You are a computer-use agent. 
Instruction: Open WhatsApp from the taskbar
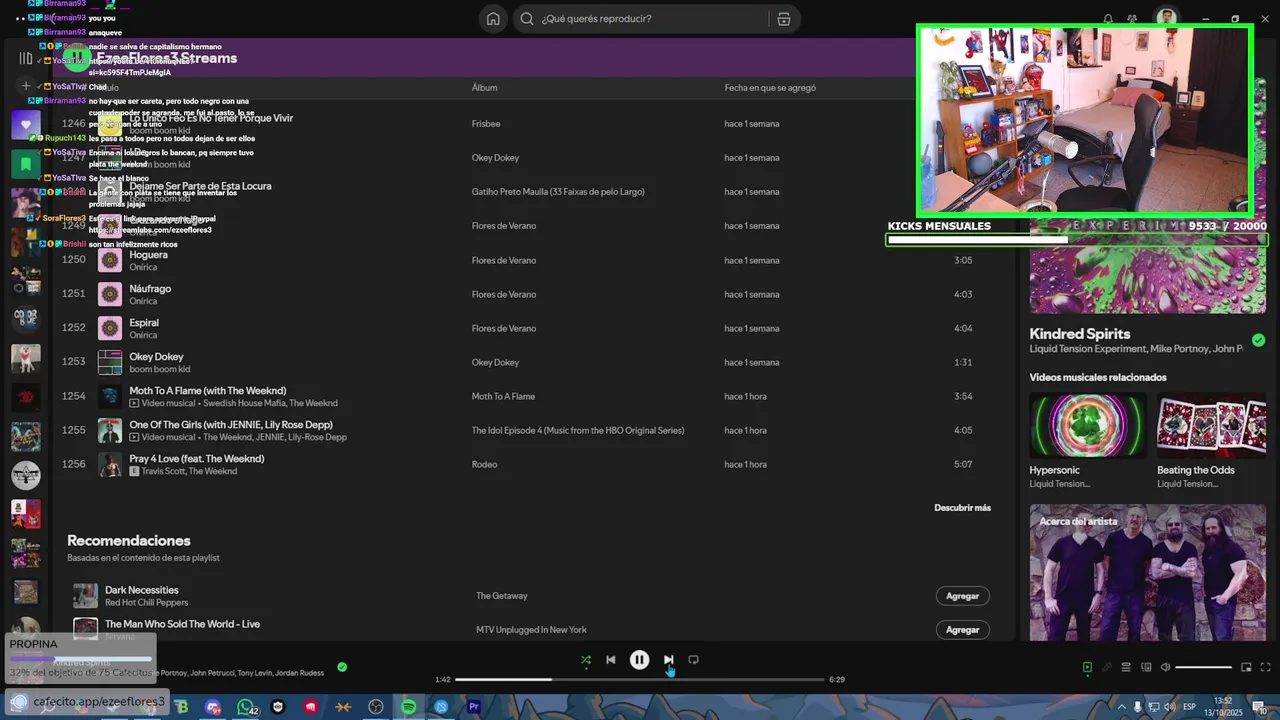point(246,707)
